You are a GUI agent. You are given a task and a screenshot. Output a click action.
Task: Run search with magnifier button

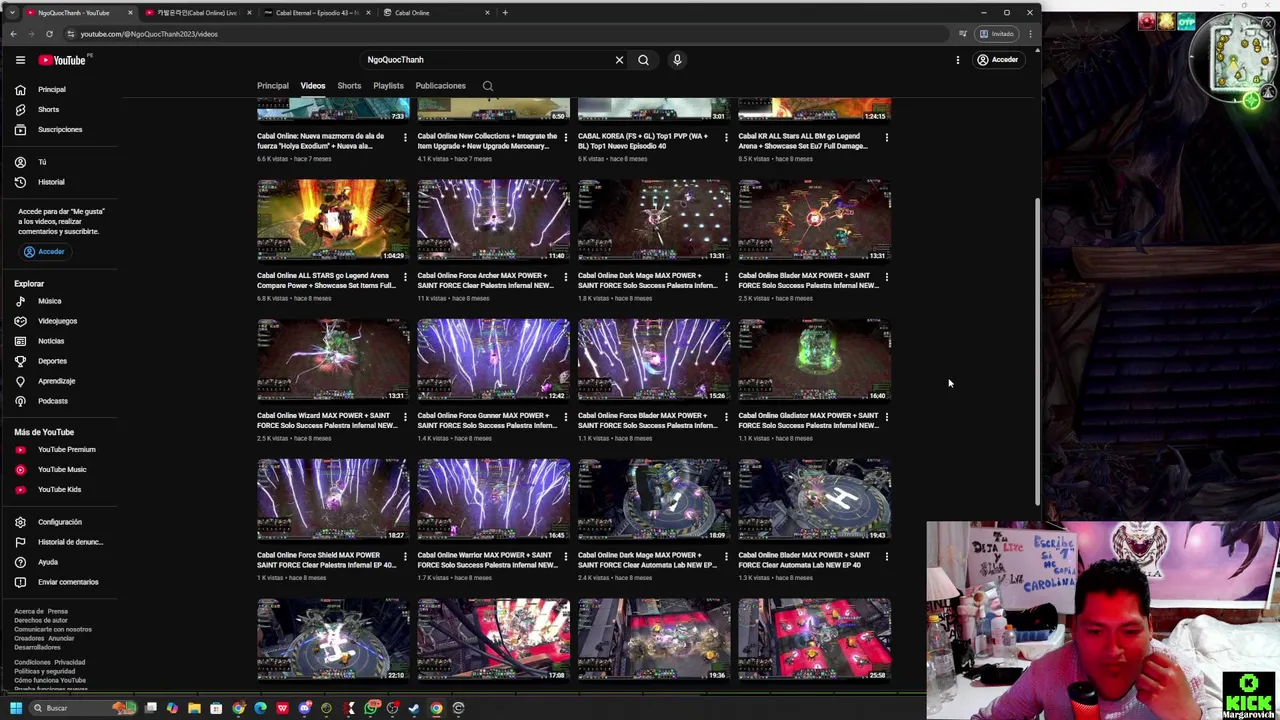tap(643, 60)
